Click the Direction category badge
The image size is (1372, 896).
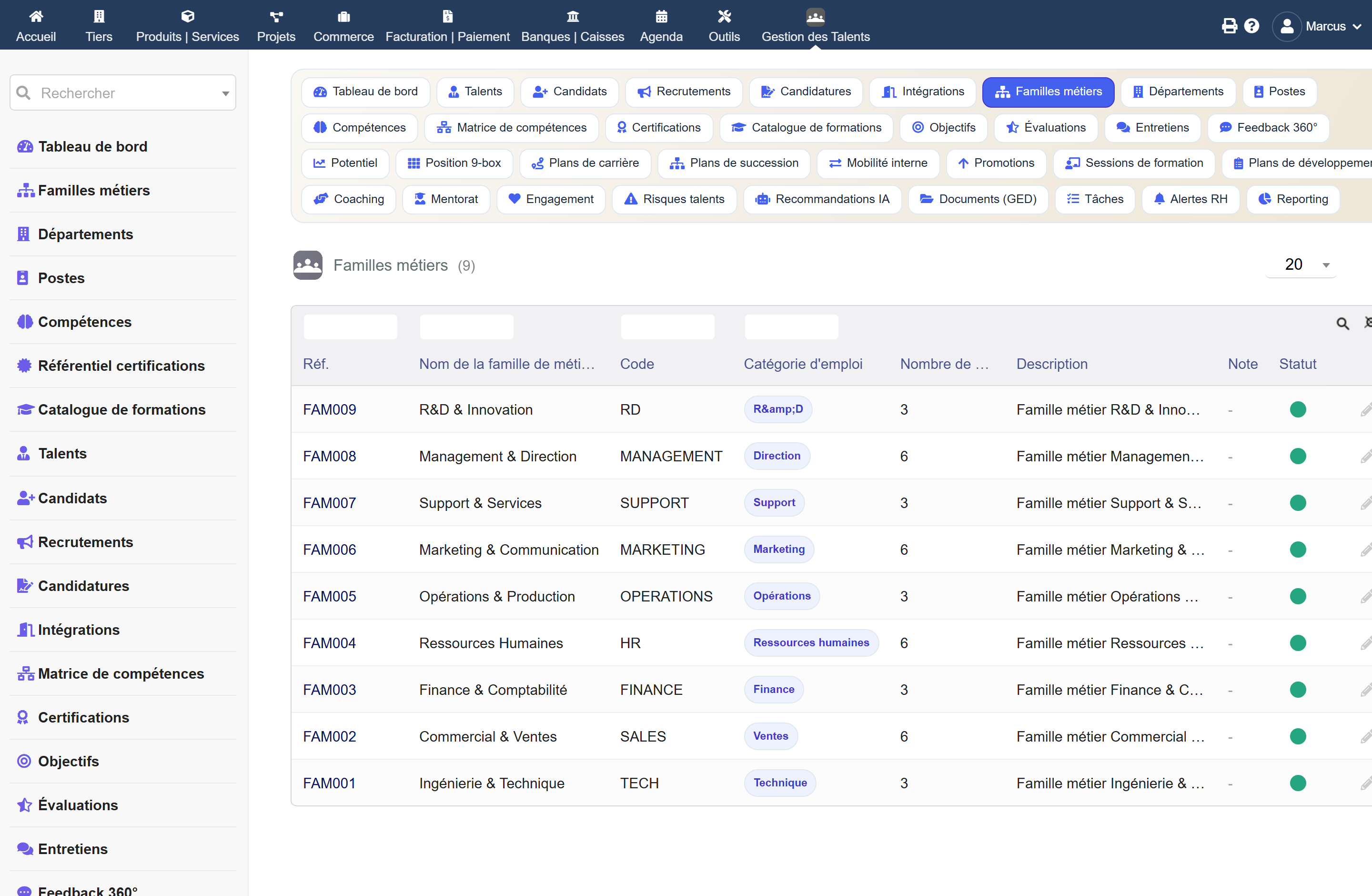777,456
